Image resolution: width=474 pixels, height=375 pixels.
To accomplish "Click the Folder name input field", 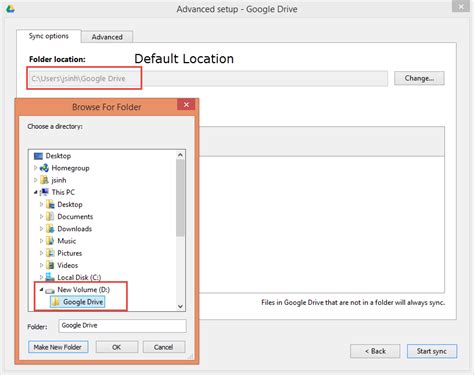I will [x=122, y=326].
